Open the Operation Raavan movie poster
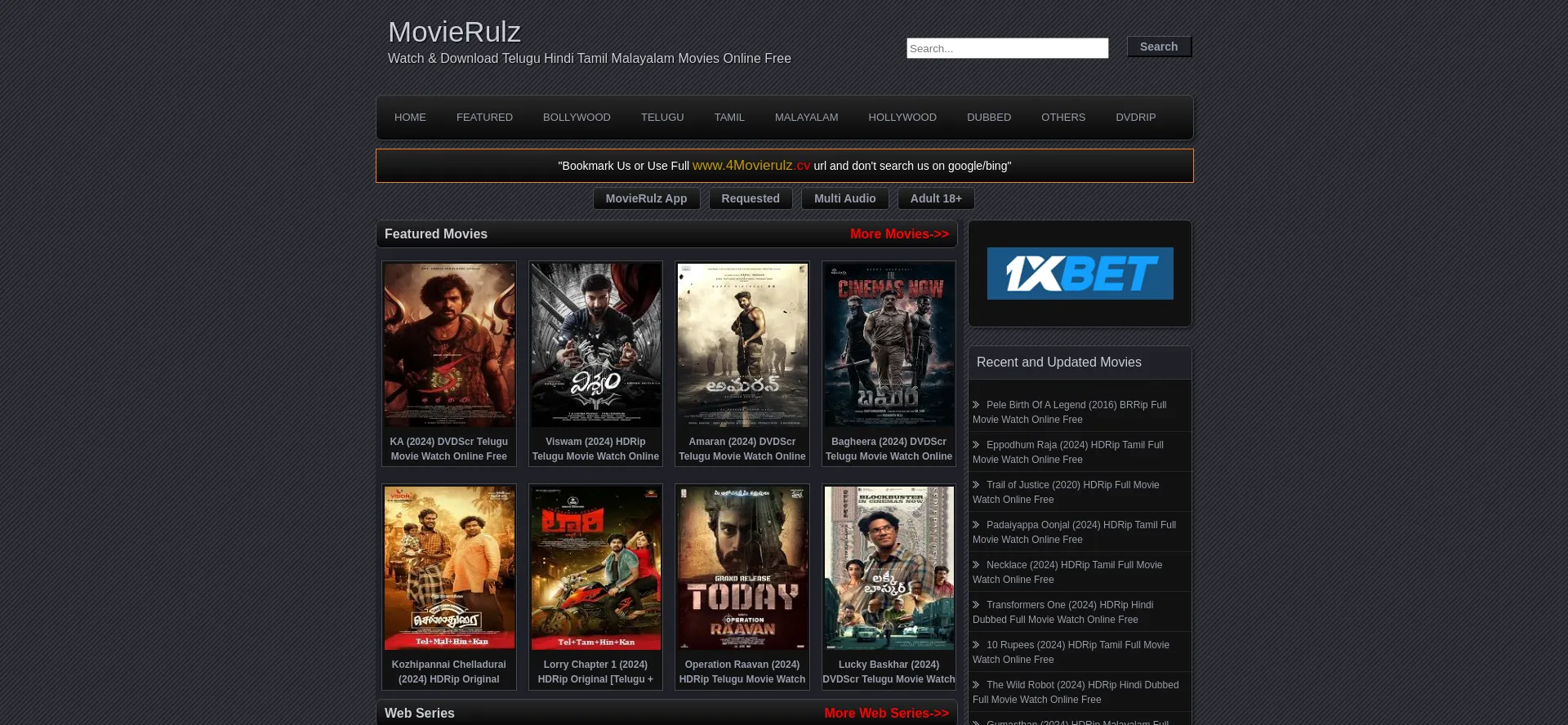This screenshot has width=1568, height=725. tap(742, 568)
